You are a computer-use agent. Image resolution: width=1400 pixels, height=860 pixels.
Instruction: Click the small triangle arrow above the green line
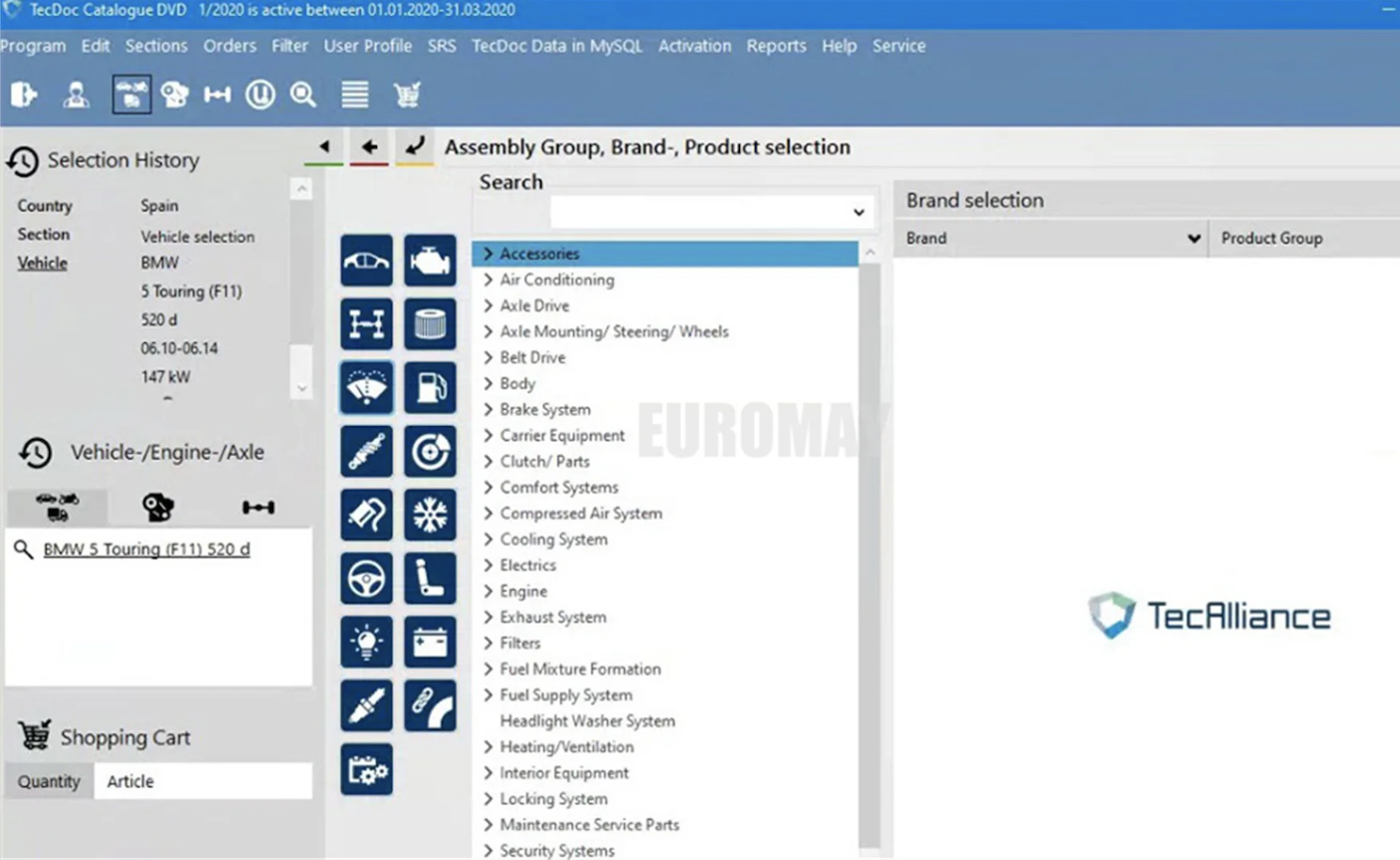pos(324,147)
